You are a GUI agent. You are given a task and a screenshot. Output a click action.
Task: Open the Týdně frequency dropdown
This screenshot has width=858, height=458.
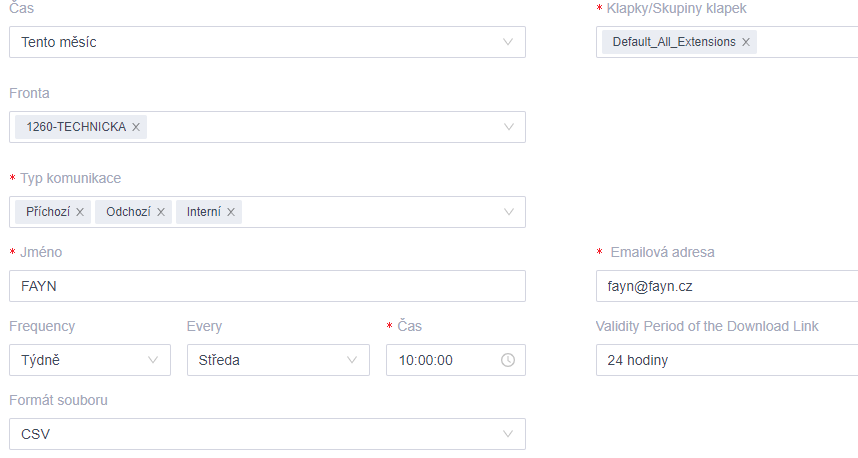90,360
